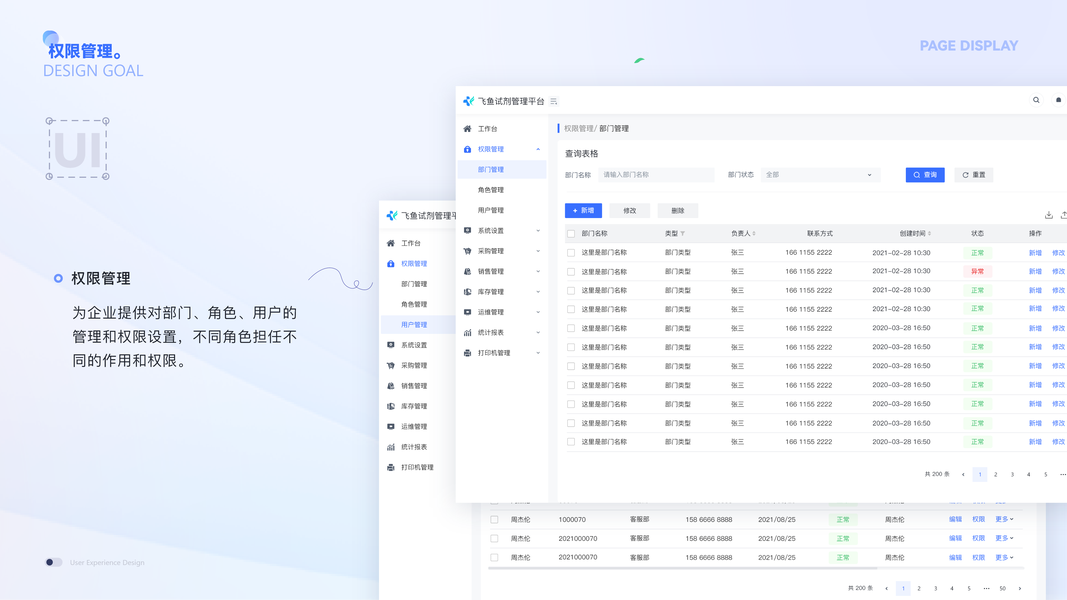Click the 打印机管理 printer icon in front window sidebar
The image size is (1067, 600).
click(467, 353)
